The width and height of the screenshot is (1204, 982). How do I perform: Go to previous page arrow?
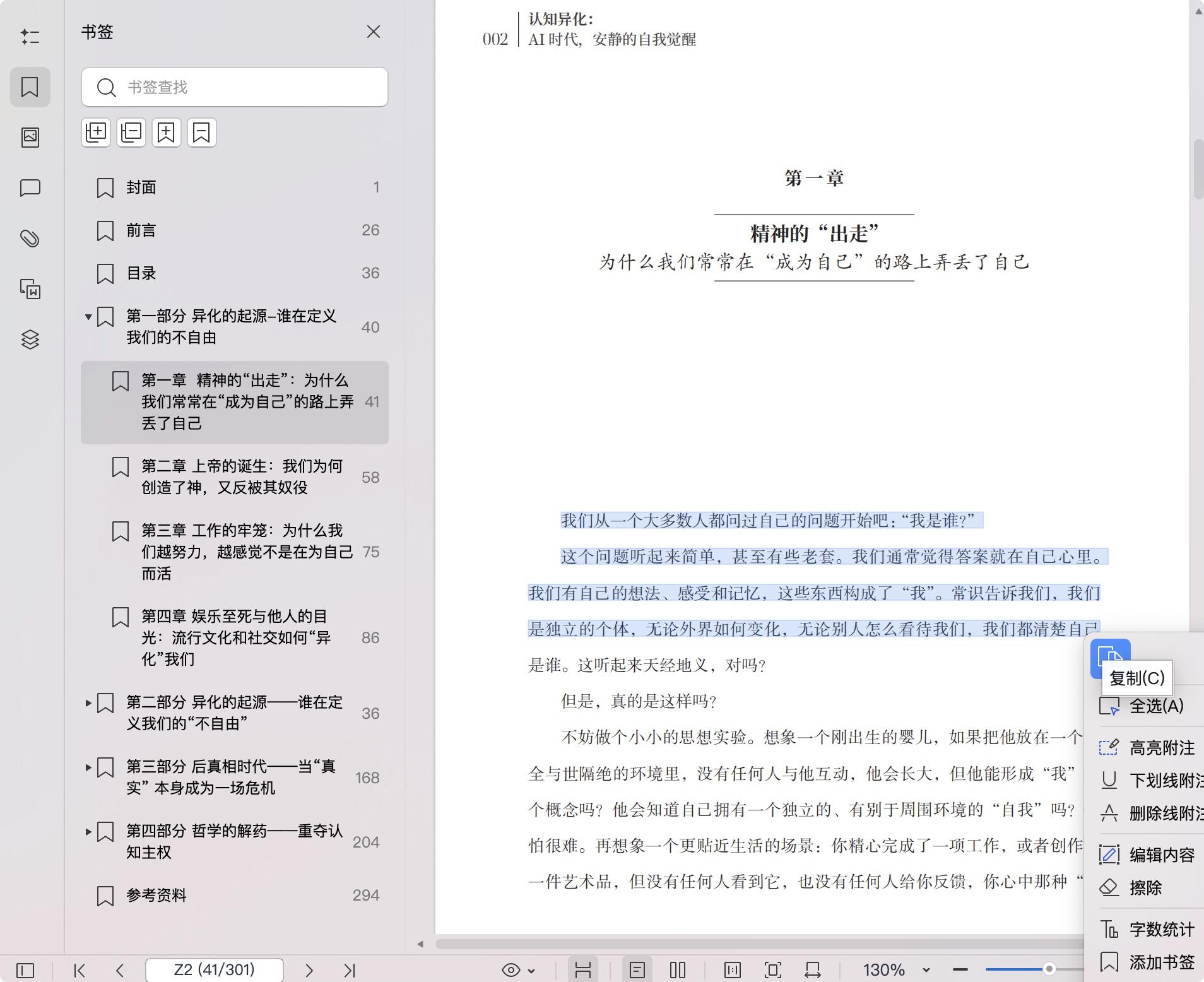(x=120, y=970)
